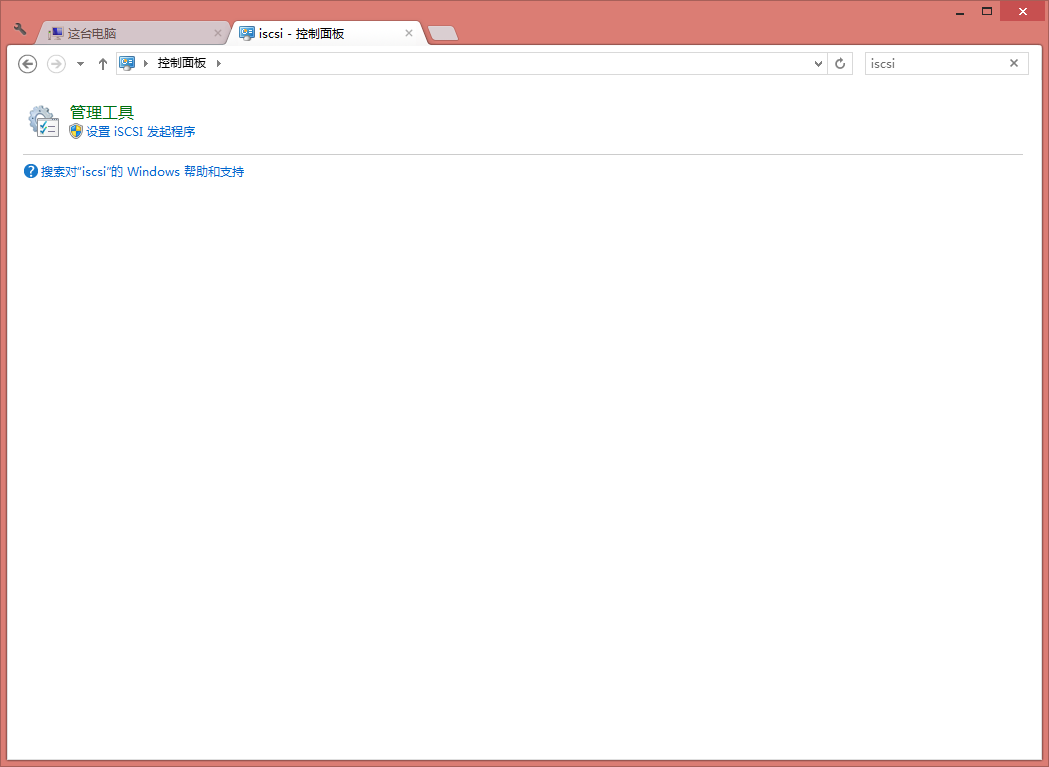
Task: Click the wrench settings icon
Action: pyautogui.click(x=20, y=29)
